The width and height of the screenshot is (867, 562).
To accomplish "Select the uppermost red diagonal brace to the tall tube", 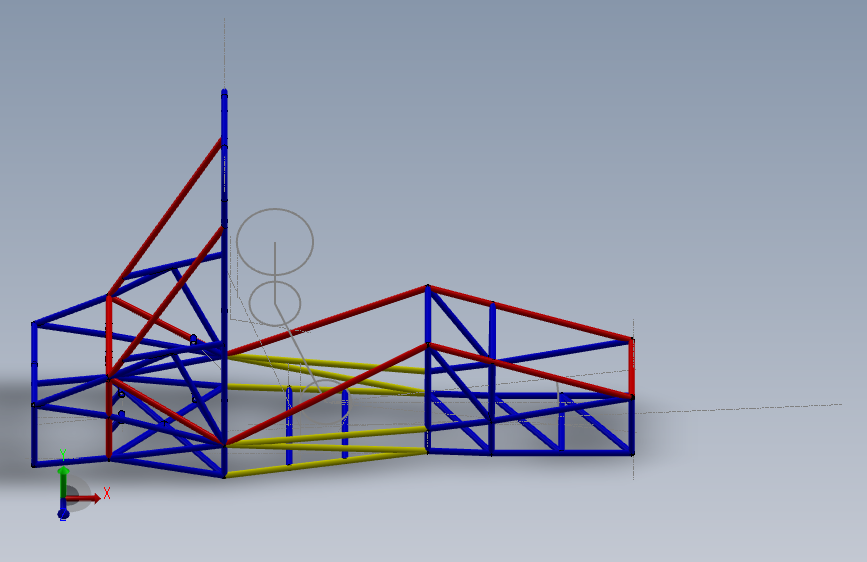I will (166, 216).
